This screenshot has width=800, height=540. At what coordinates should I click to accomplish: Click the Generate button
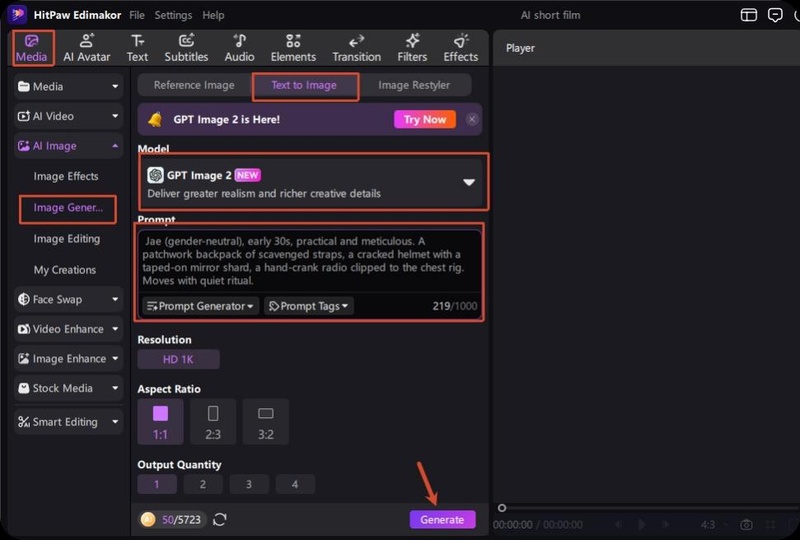442,520
